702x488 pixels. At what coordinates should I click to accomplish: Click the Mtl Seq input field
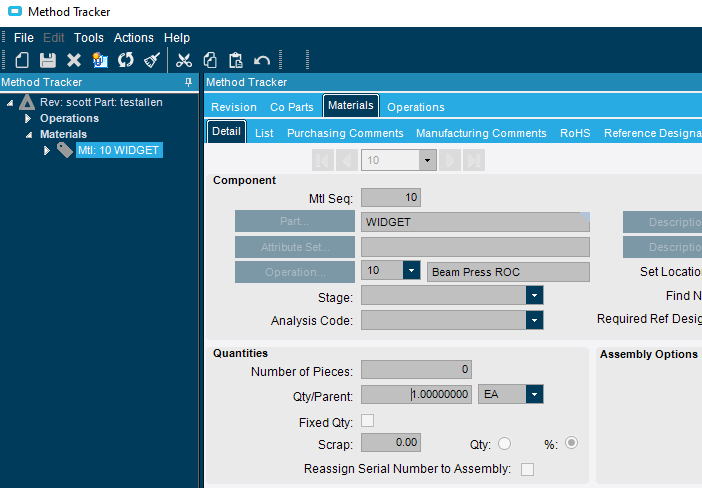click(391, 197)
